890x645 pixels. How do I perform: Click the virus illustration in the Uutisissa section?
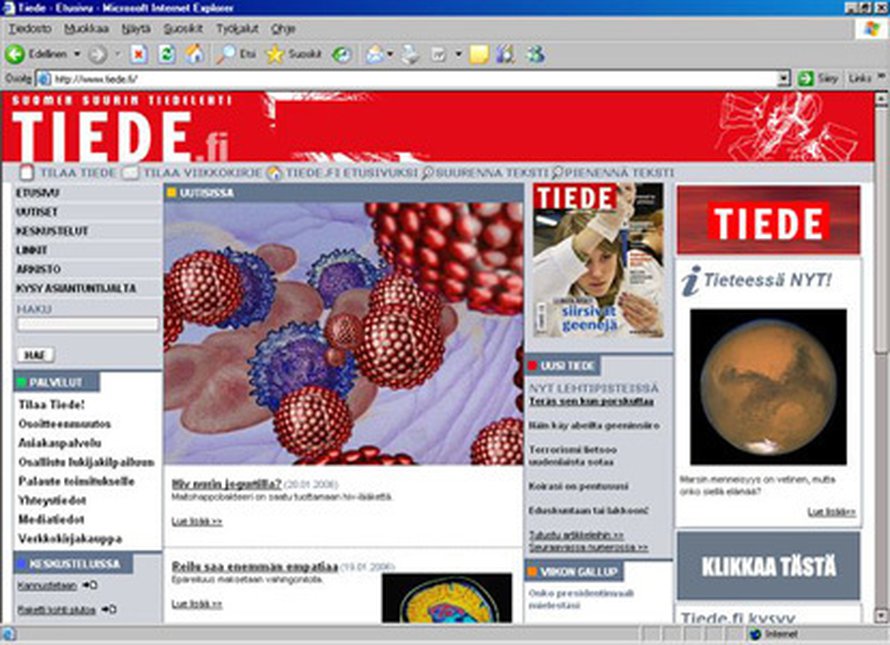coord(343,333)
